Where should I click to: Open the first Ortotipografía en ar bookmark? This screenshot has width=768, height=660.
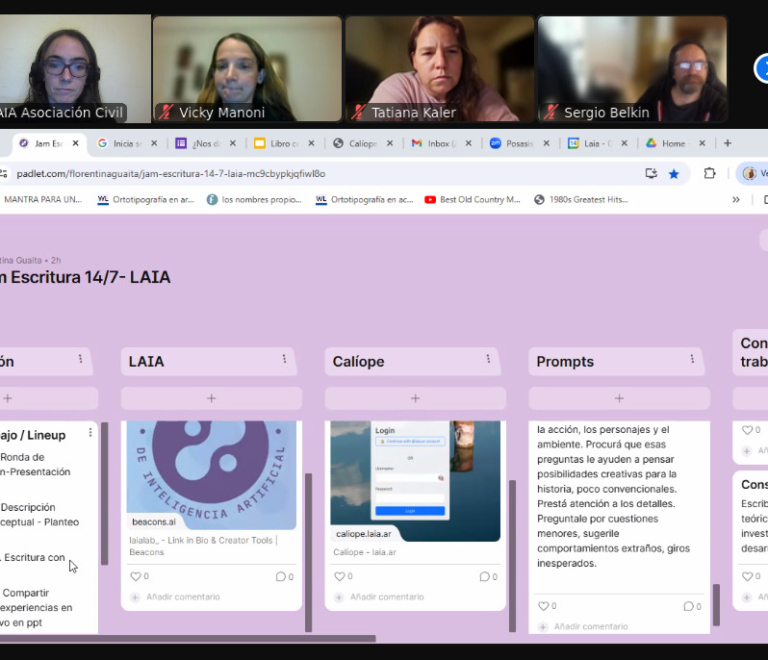click(x=146, y=200)
